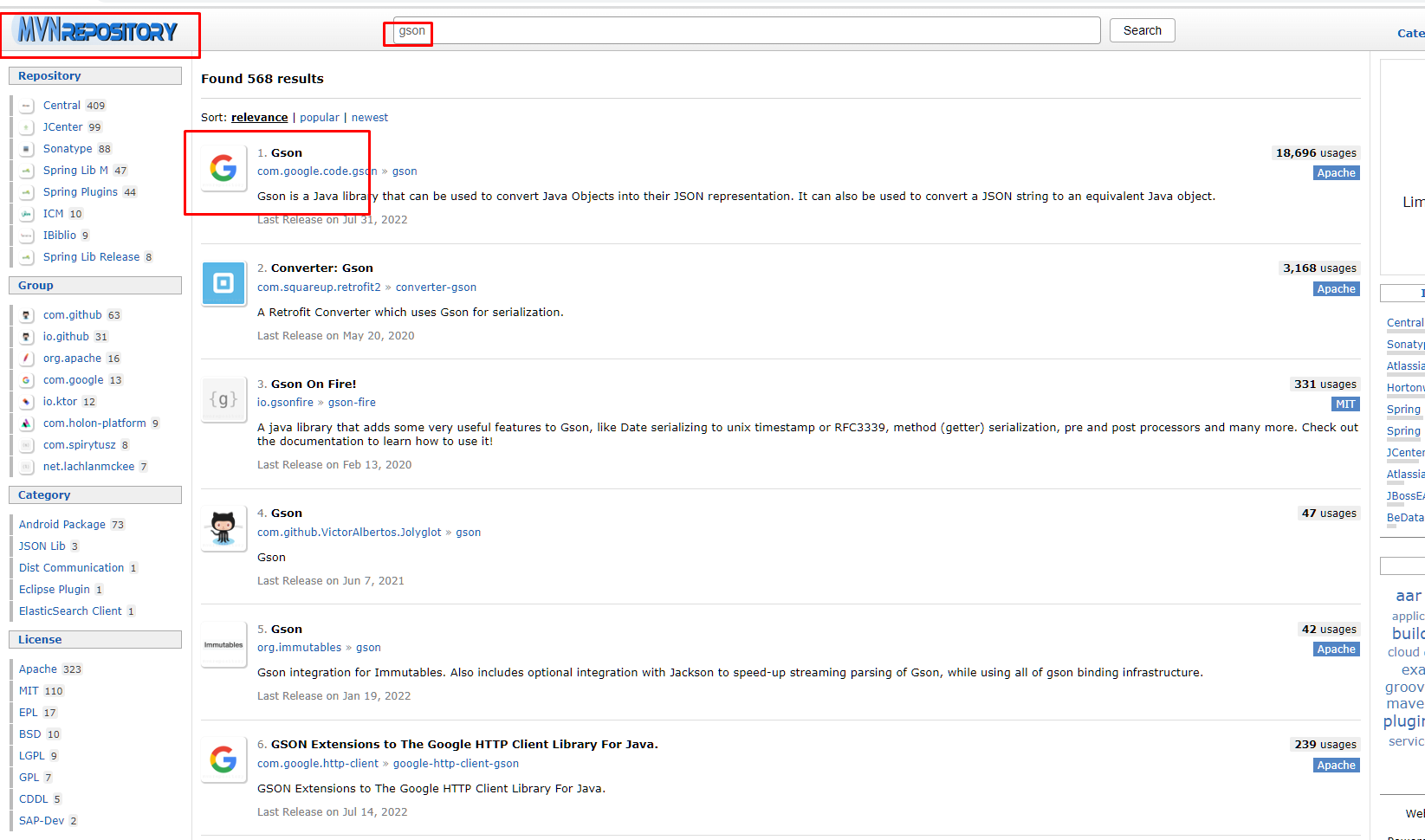
Task: Filter by Dist Communication category
Action: click(72, 568)
